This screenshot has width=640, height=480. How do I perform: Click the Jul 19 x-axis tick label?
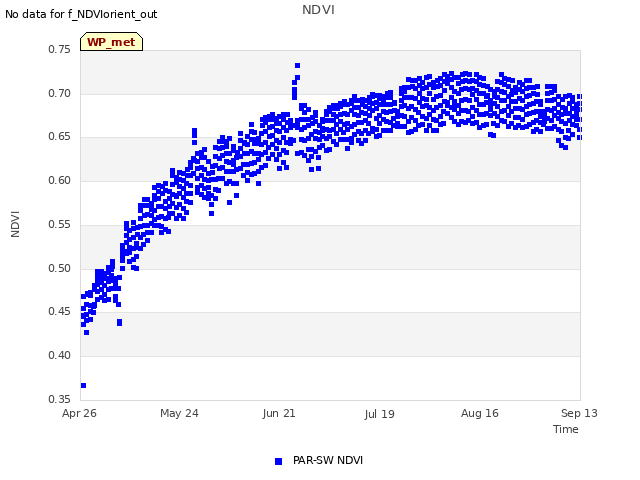pyautogui.click(x=379, y=414)
